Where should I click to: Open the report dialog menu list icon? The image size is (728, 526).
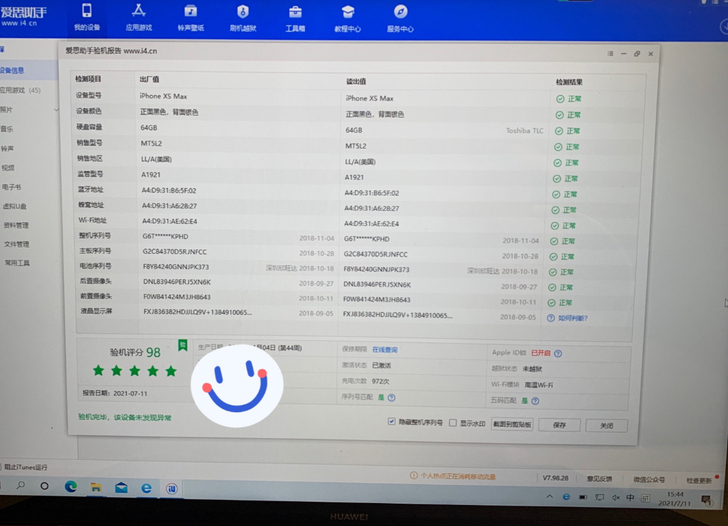(x=610, y=53)
